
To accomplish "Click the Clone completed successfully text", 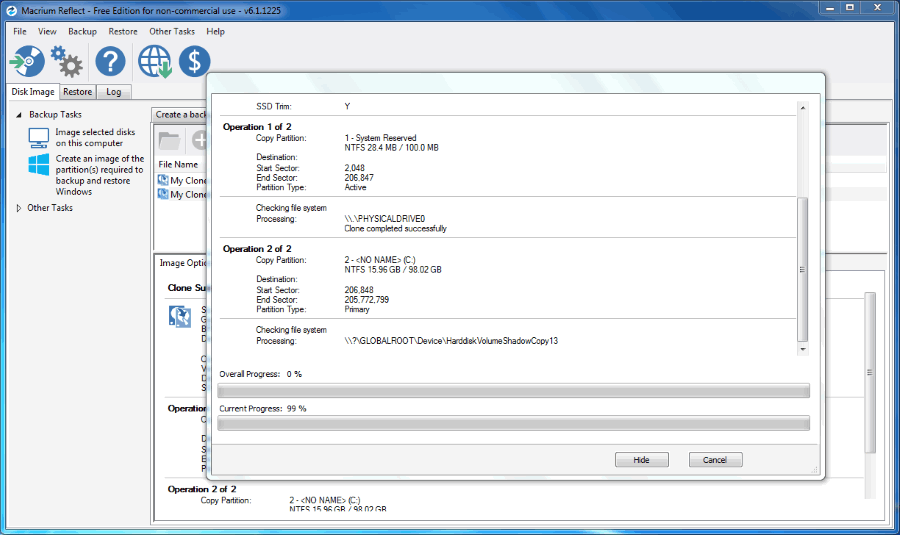I will coord(395,228).
